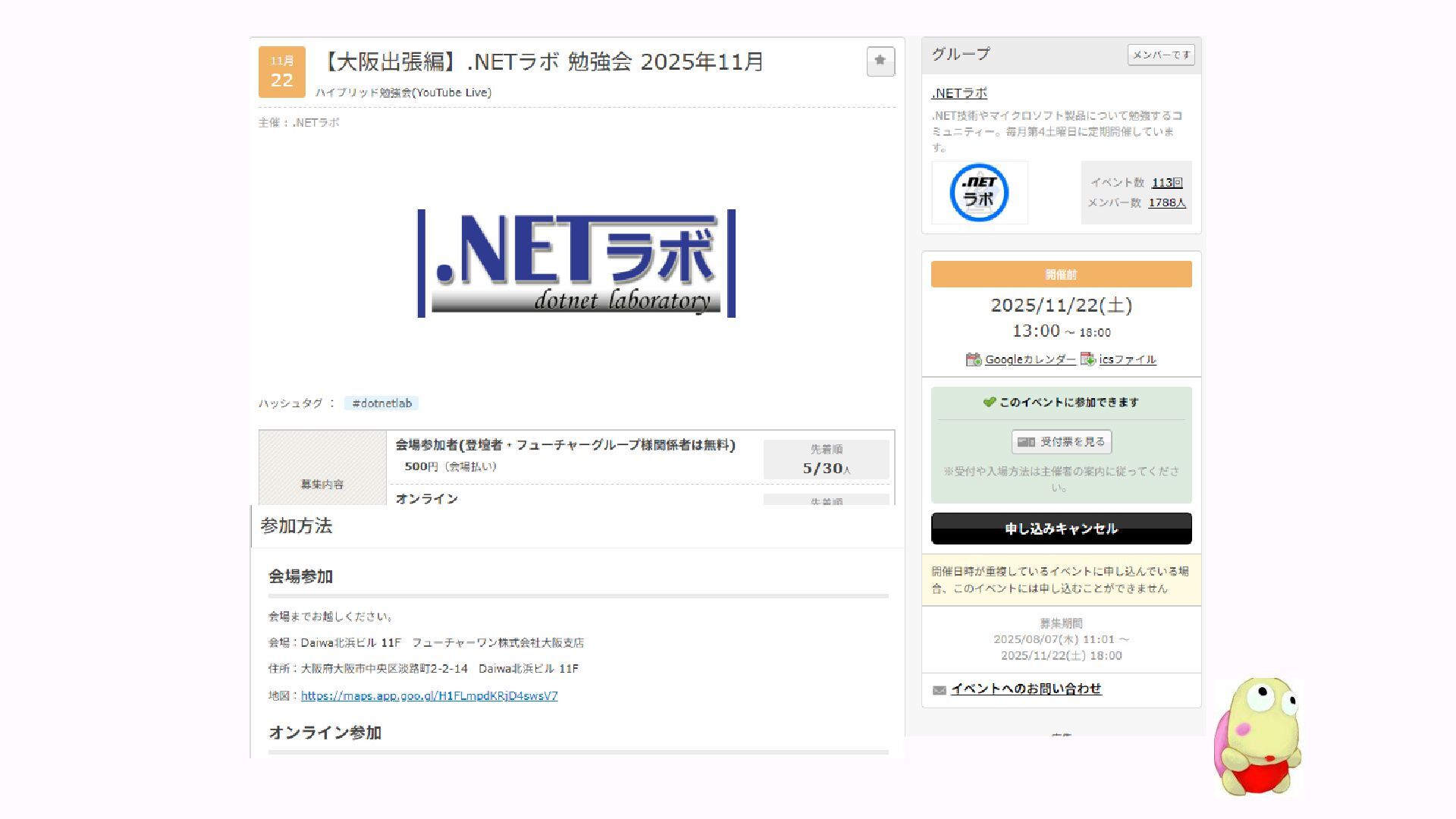Click the ハイブリッド勉強会(YouTube Live) subtitle
Image resolution: width=1456 pixels, height=819 pixels.
pos(403,93)
